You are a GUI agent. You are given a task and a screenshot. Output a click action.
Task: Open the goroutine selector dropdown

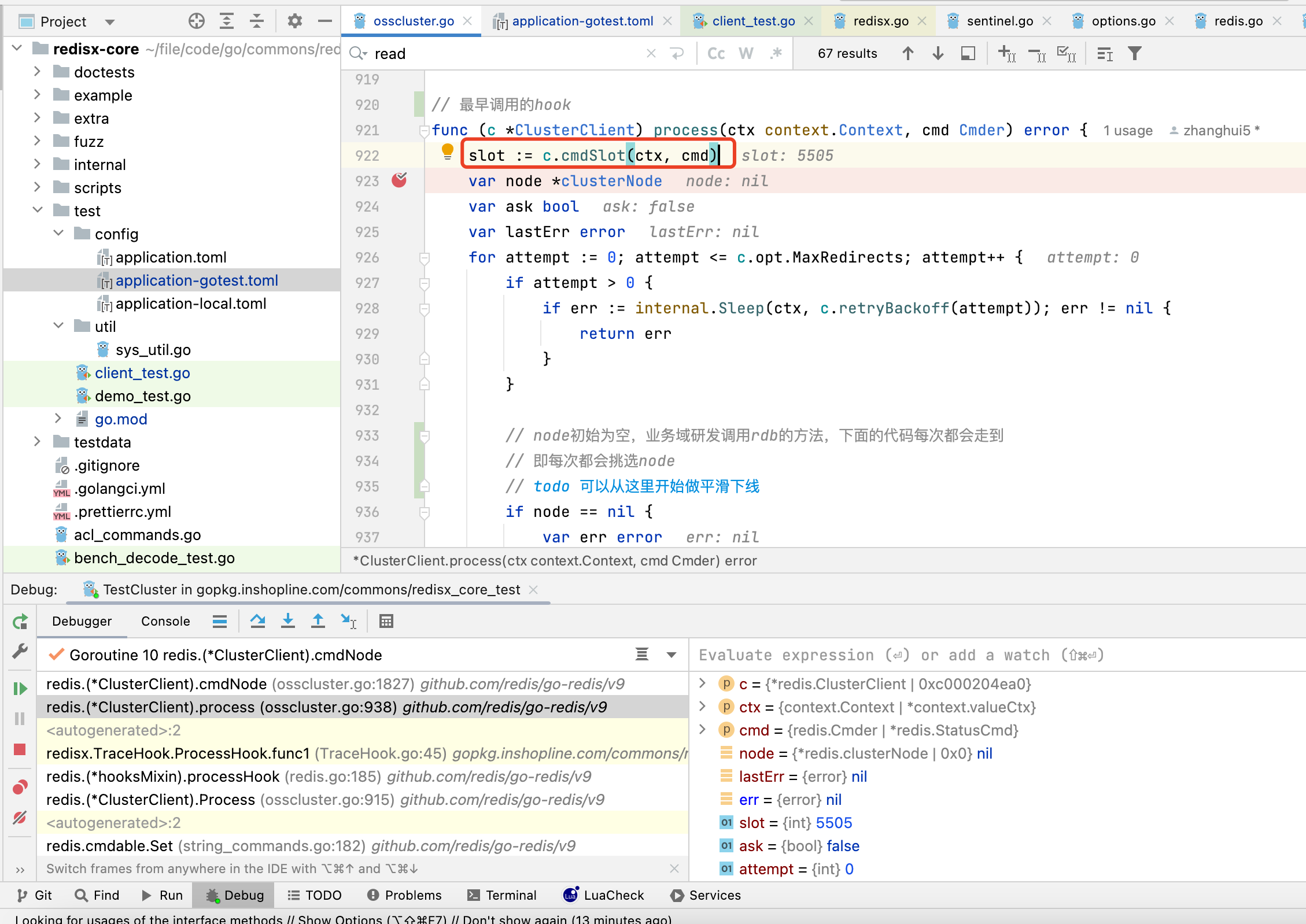pyautogui.click(x=672, y=655)
